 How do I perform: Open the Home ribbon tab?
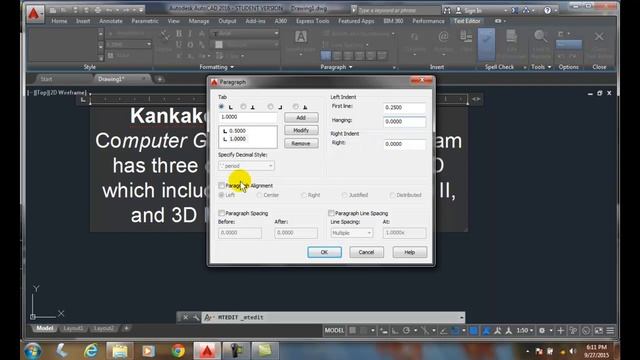59,21
